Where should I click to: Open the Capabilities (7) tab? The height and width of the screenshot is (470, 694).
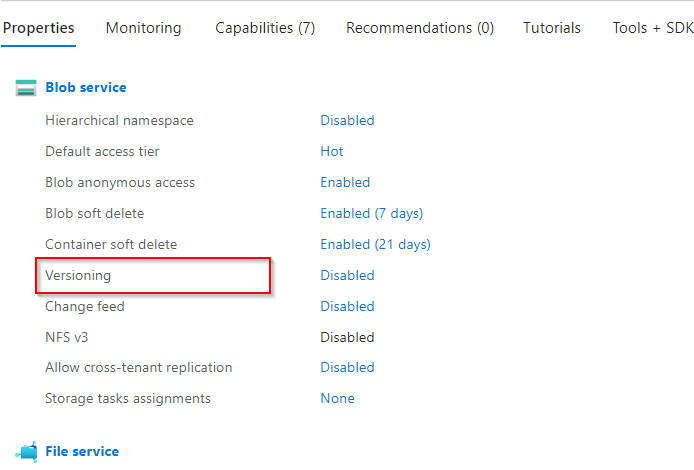coord(265,28)
